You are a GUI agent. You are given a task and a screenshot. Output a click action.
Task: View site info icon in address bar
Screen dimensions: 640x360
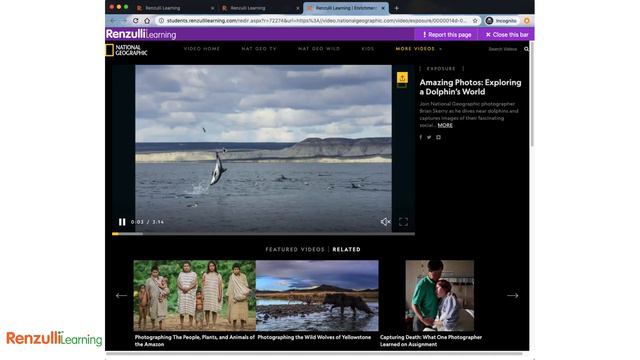click(161, 20)
